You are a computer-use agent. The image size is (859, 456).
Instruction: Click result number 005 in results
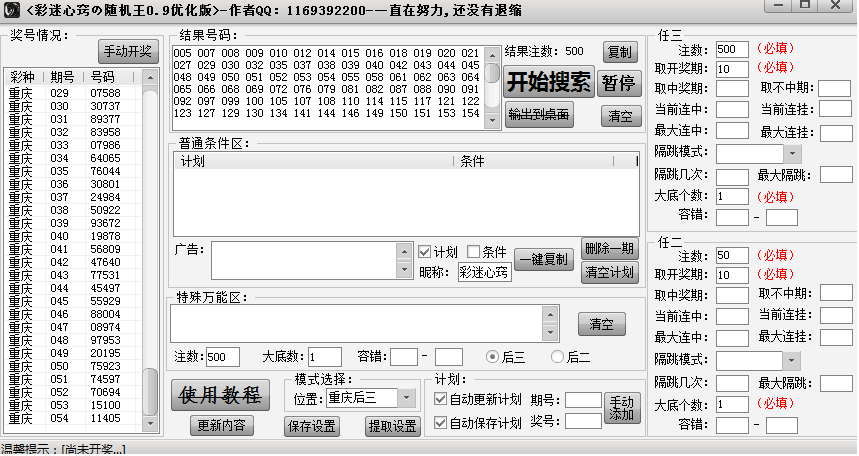(x=182, y=53)
